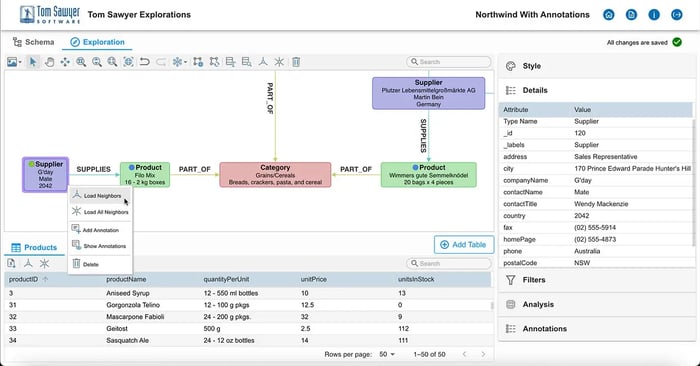Expand the Annotations panel
Screen dimensions: 700x366
[x=596, y=329]
